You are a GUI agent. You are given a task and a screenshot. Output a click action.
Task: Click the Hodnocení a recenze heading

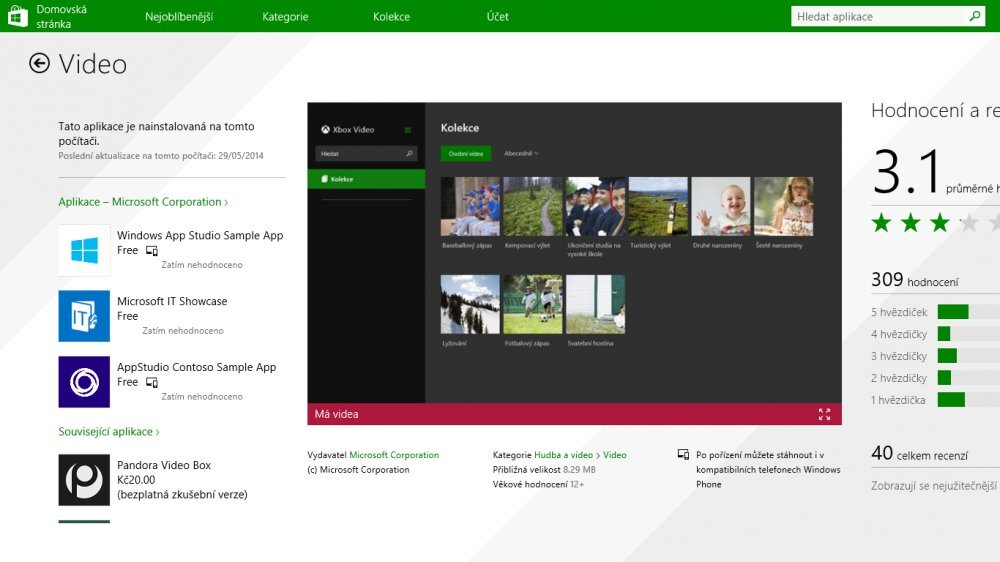(935, 110)
